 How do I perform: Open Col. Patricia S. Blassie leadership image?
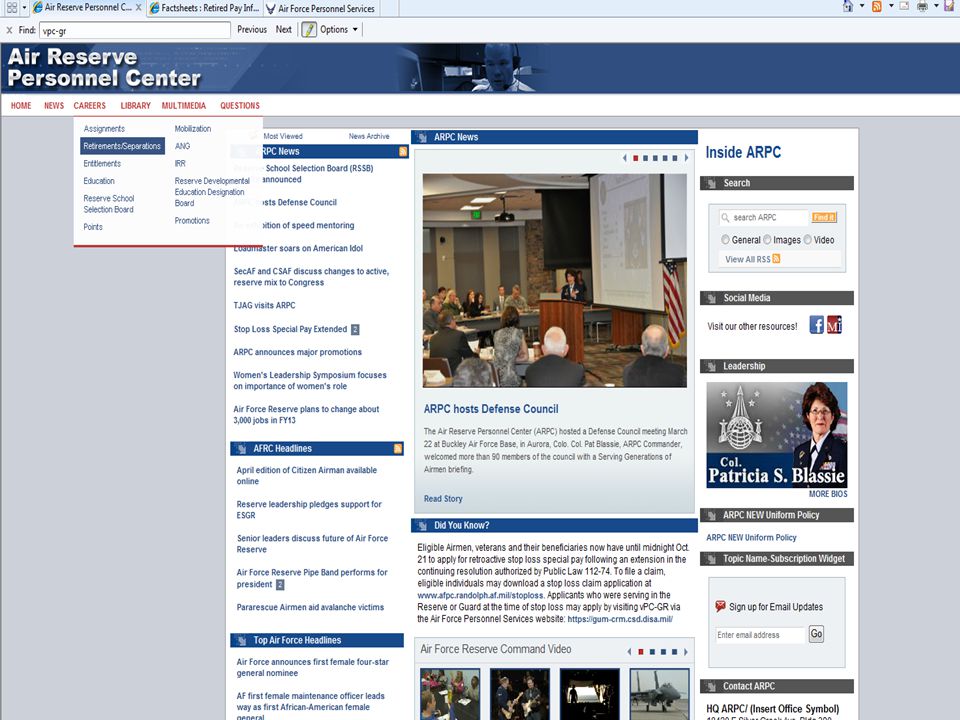point(777,435)
